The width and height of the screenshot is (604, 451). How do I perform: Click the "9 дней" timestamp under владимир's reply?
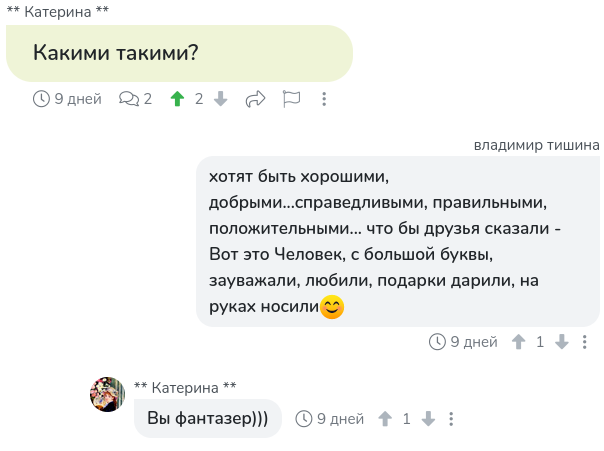[x=474, y=342]
